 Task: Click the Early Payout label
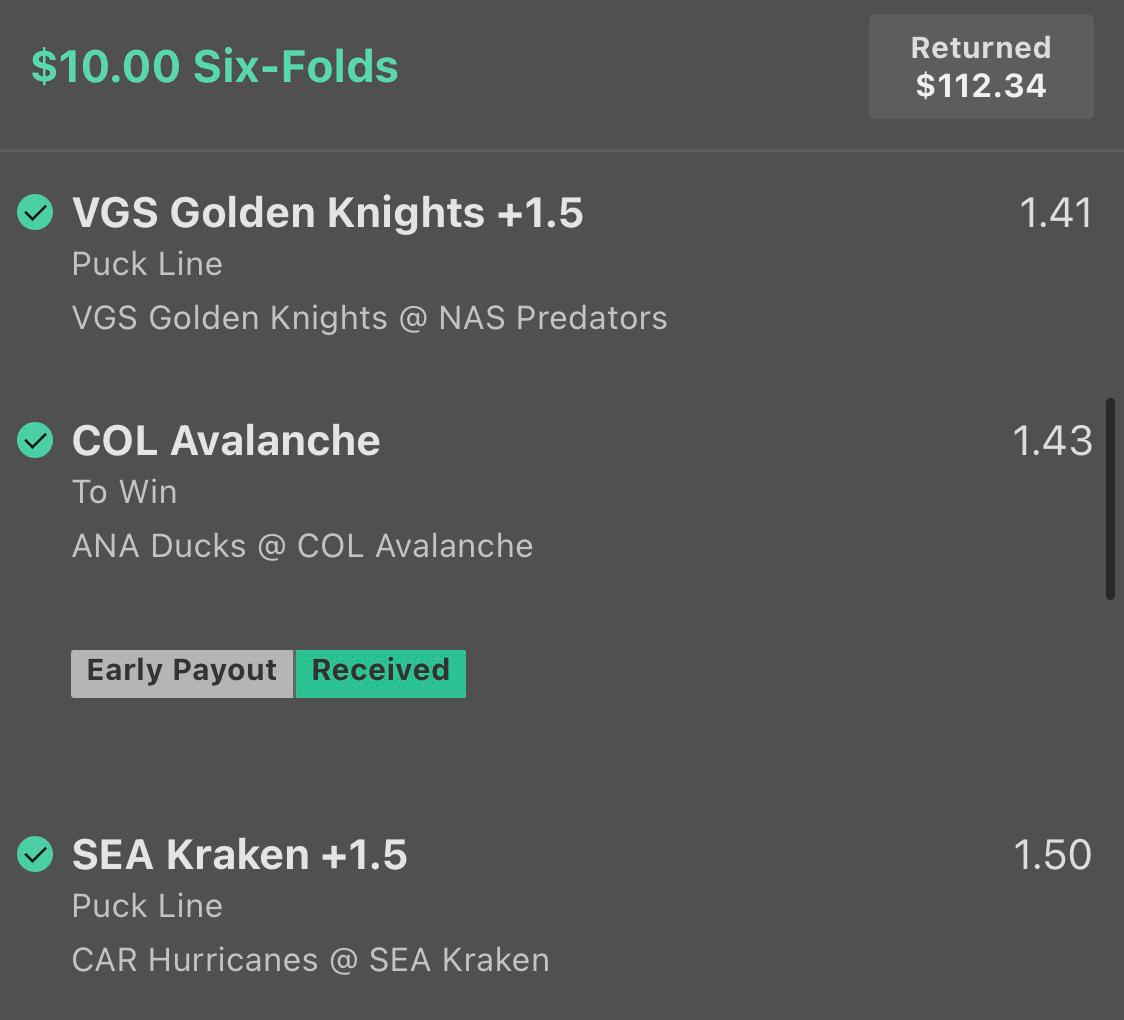coord(182,673)
